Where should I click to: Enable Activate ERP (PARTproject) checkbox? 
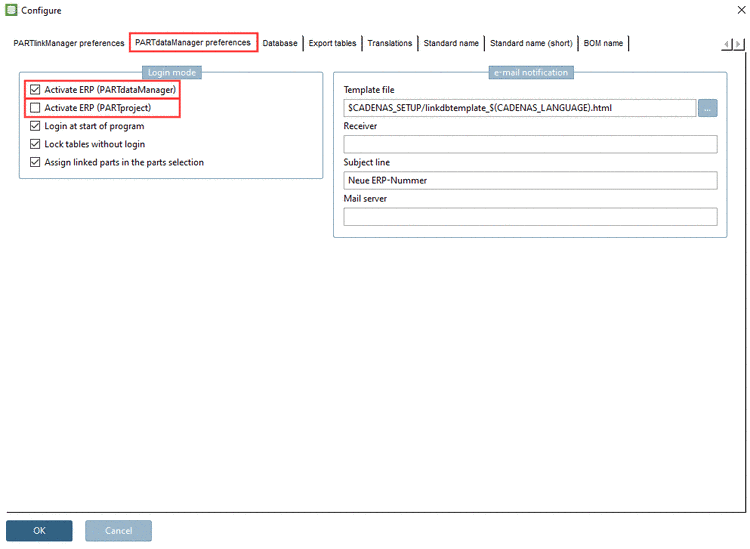click(x=35, y=108)
